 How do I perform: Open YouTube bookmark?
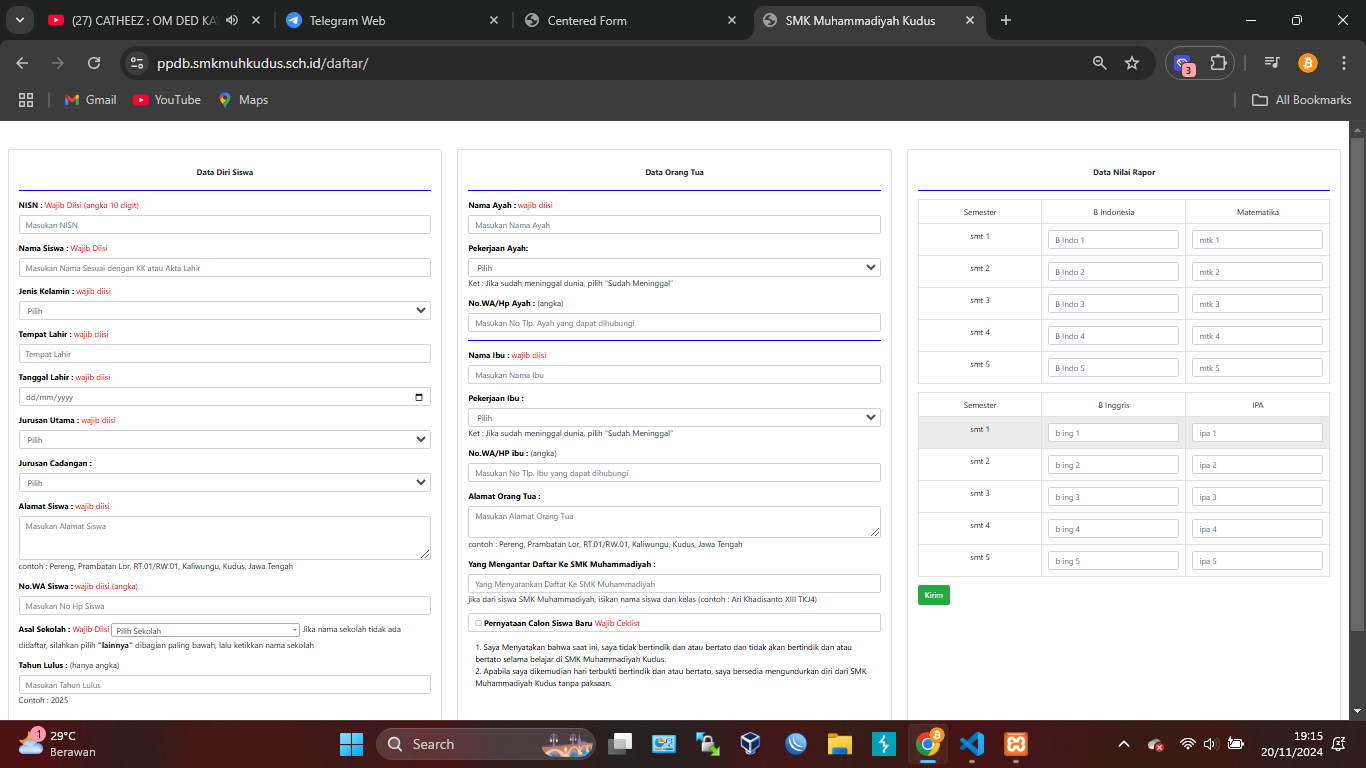coord(167,100)
